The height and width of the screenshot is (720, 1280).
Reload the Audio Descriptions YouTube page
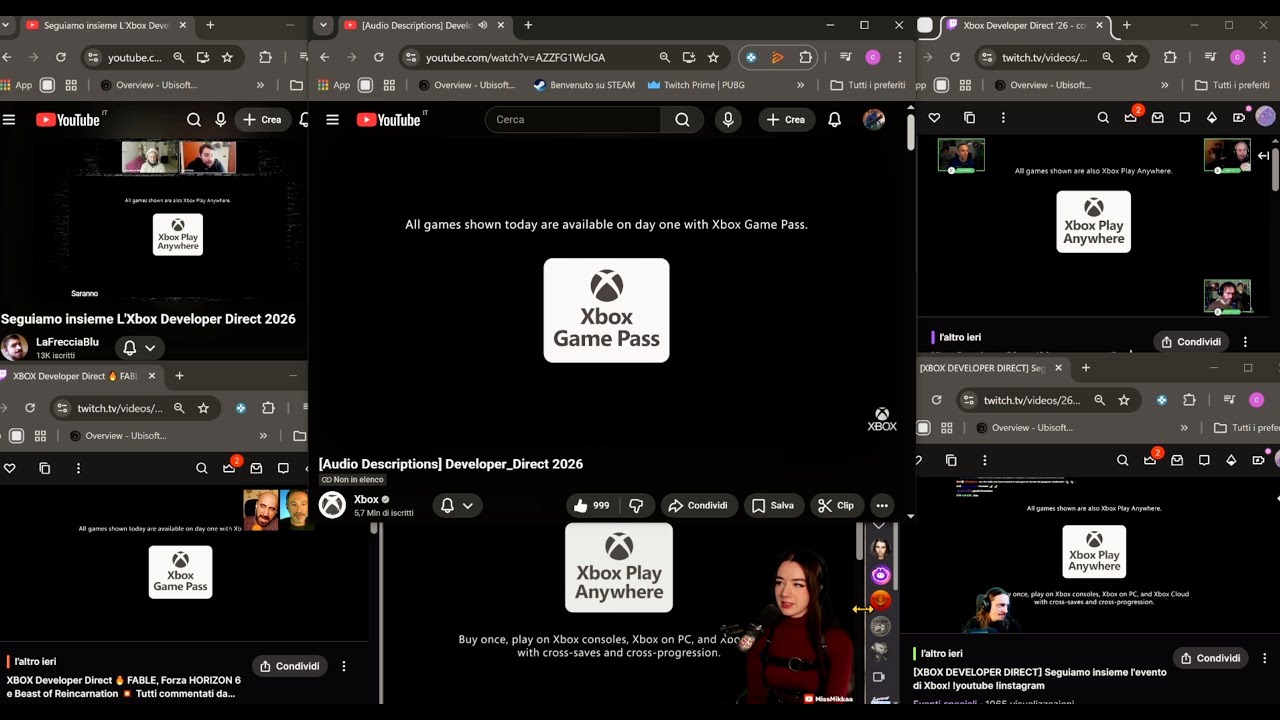tap(379, 58)
